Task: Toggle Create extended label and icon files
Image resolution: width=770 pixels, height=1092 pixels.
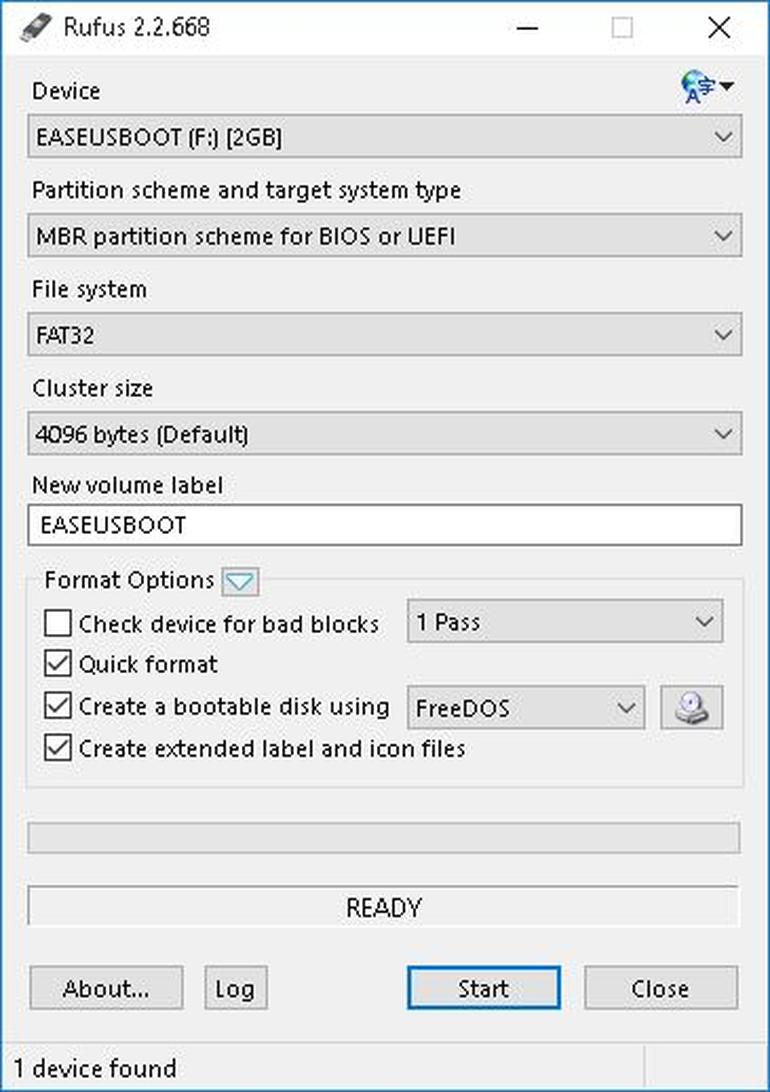Action: (58, 747)
